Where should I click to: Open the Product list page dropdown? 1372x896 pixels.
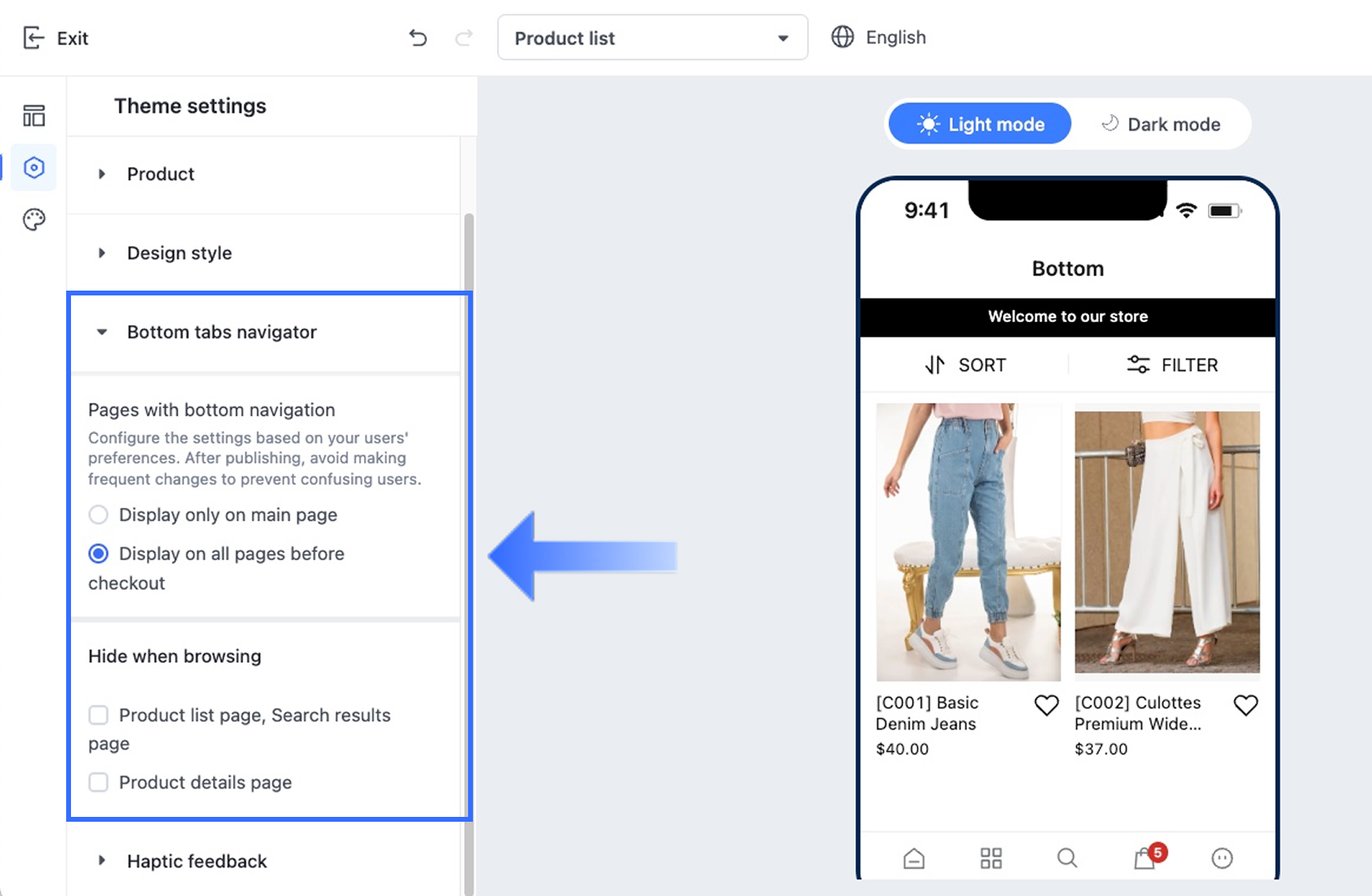652,37
